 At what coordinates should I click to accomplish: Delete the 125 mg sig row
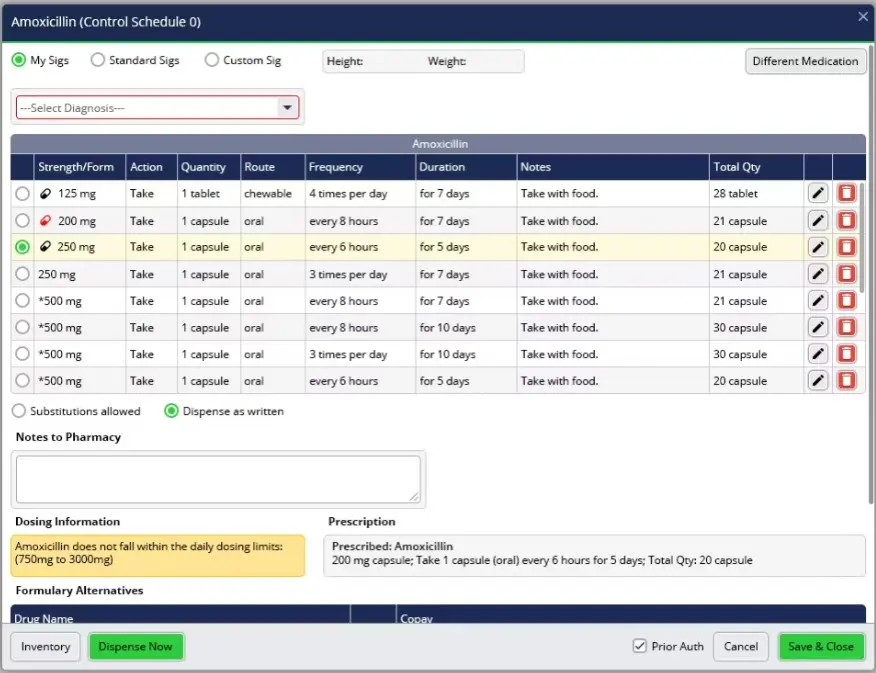[845, 193]
